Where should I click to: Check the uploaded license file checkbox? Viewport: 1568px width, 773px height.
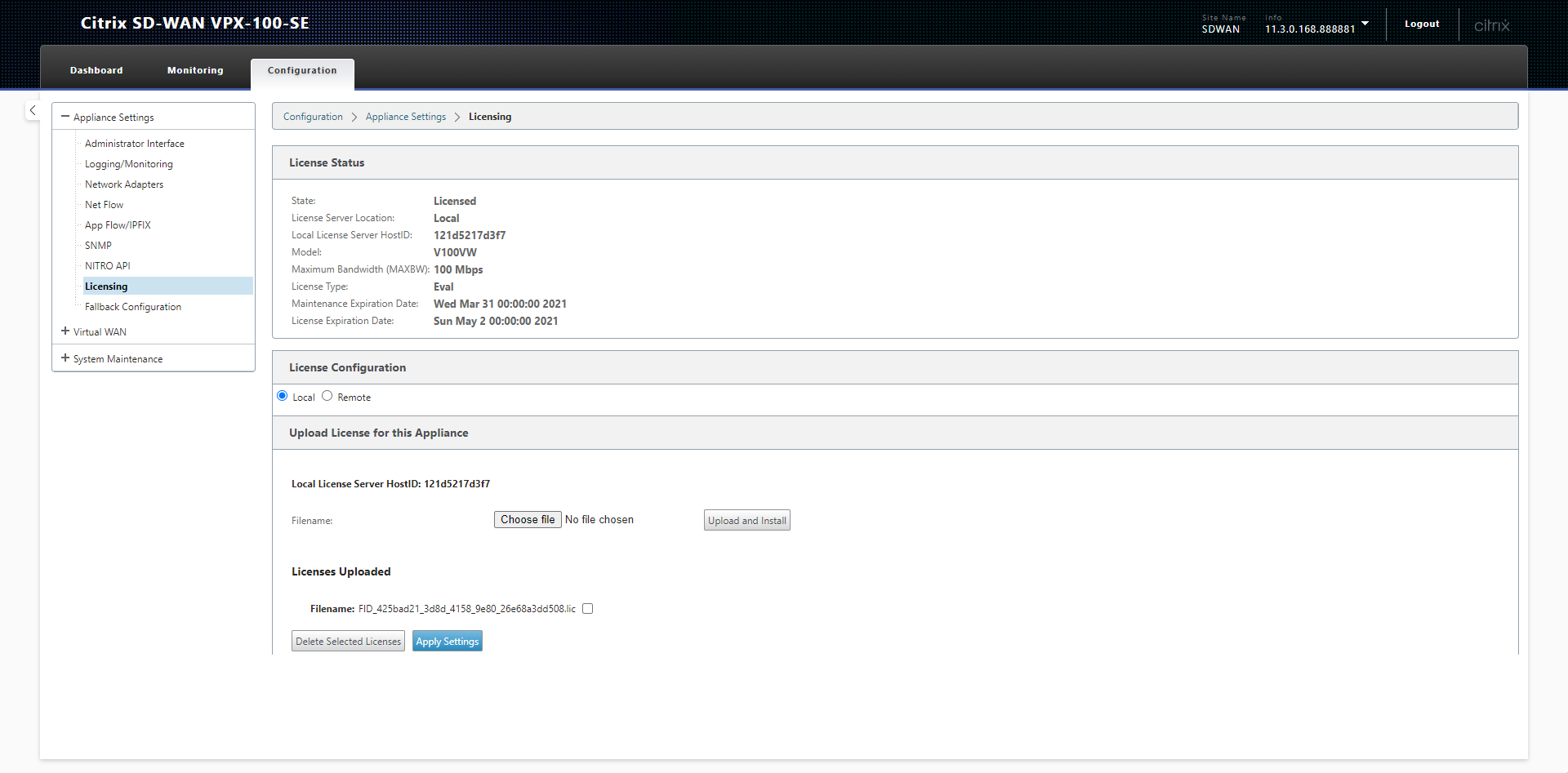587,608
